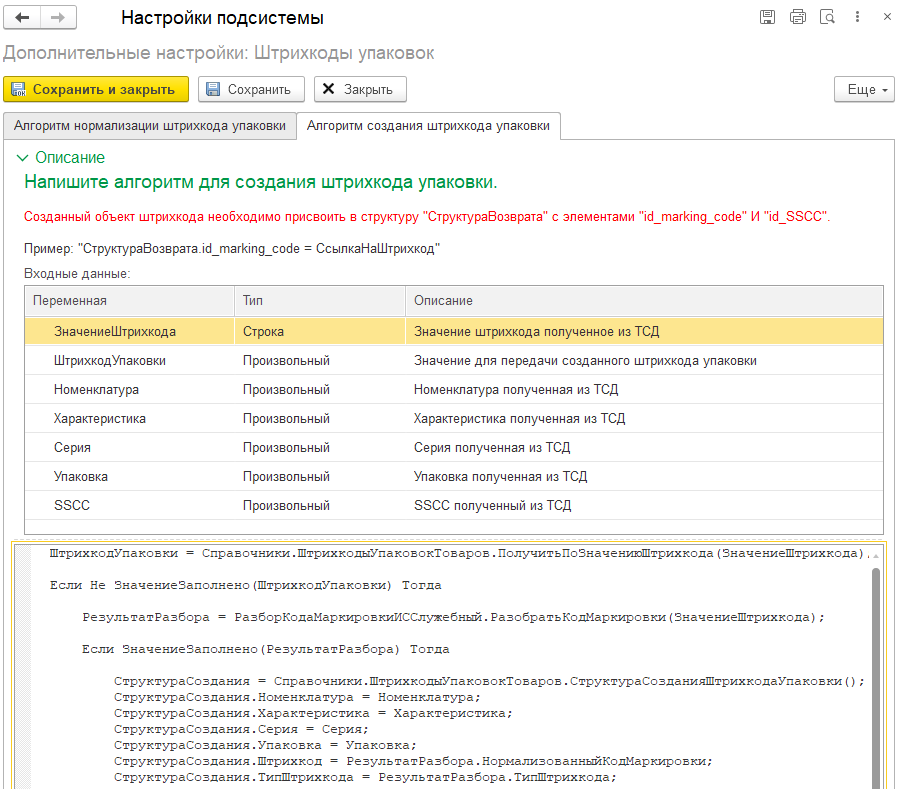Click the printer icon in title bar

point(797,17)
